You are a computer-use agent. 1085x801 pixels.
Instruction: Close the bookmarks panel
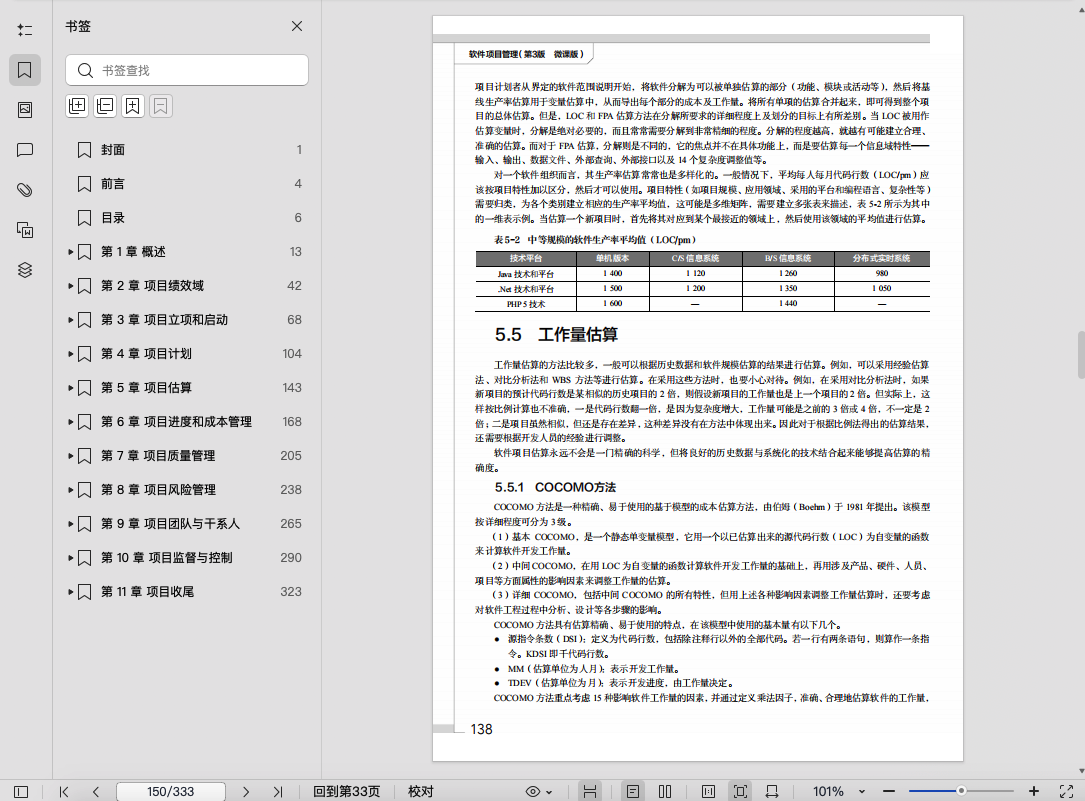click(297, 26)
